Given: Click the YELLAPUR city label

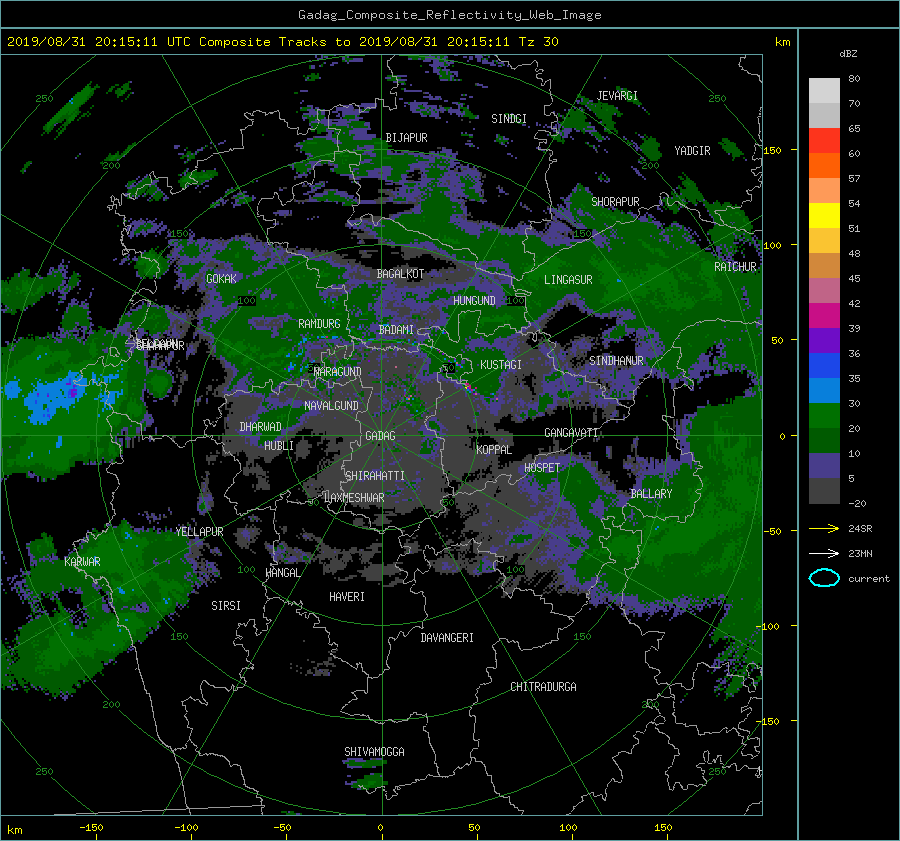Looking at the screenshot, I should (x=199, y=532).
